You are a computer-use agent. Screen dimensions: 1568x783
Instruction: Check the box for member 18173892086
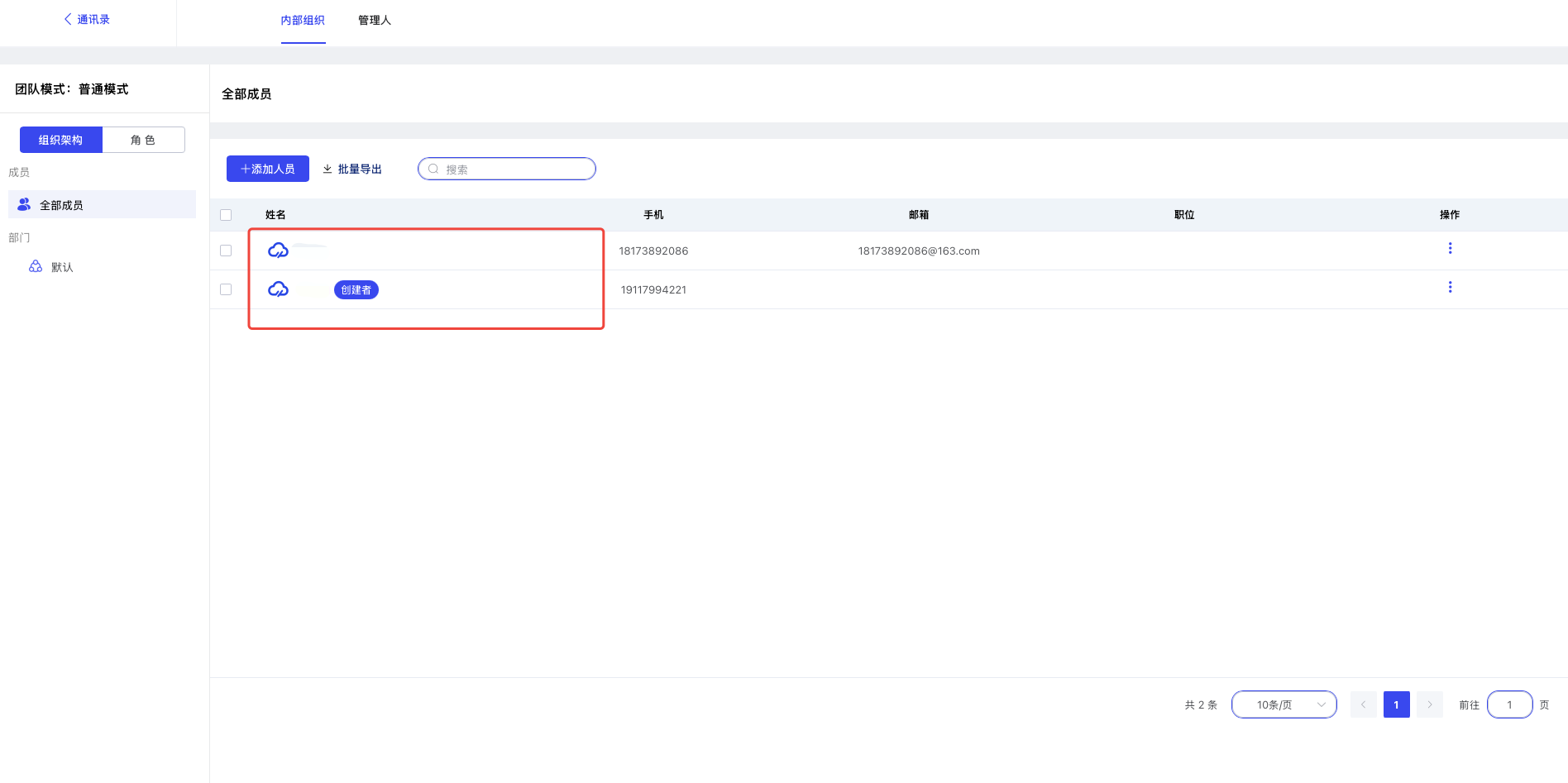coord(226,251)
